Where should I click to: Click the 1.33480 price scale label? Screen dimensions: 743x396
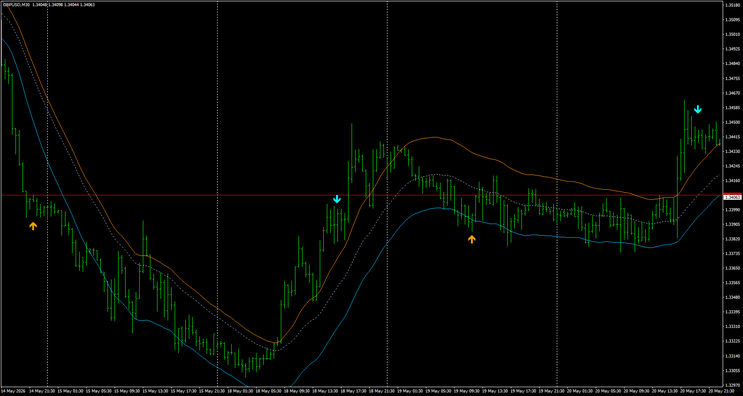coord(732,297)
